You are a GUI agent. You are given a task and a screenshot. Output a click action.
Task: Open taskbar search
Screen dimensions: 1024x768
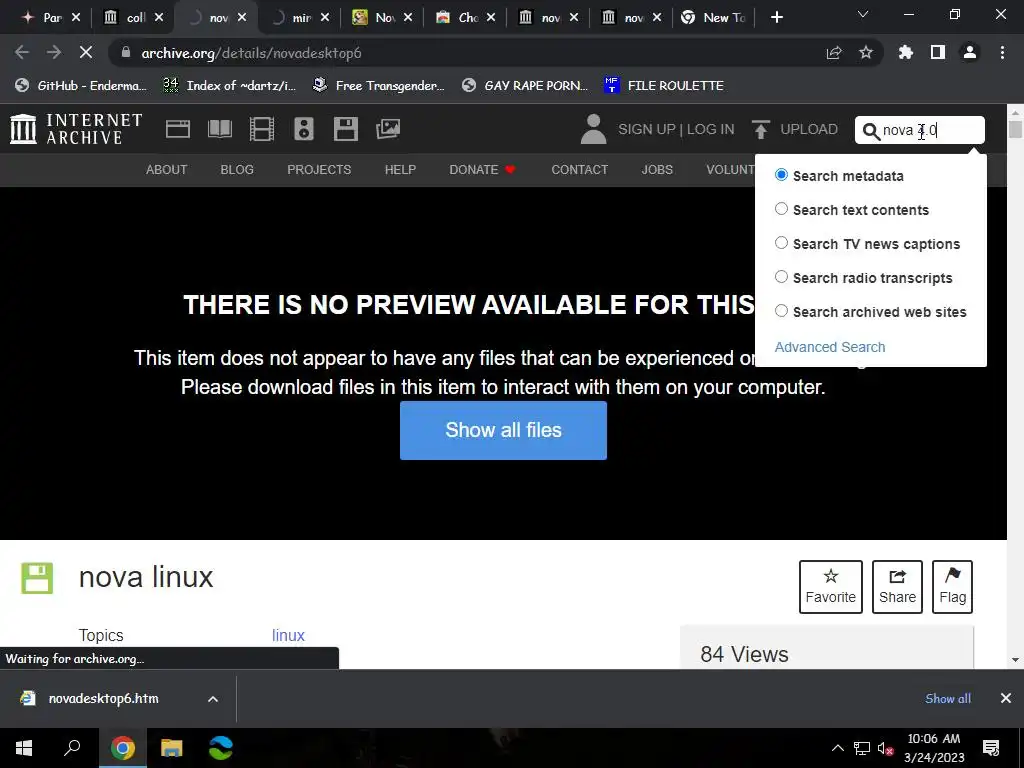72,748
